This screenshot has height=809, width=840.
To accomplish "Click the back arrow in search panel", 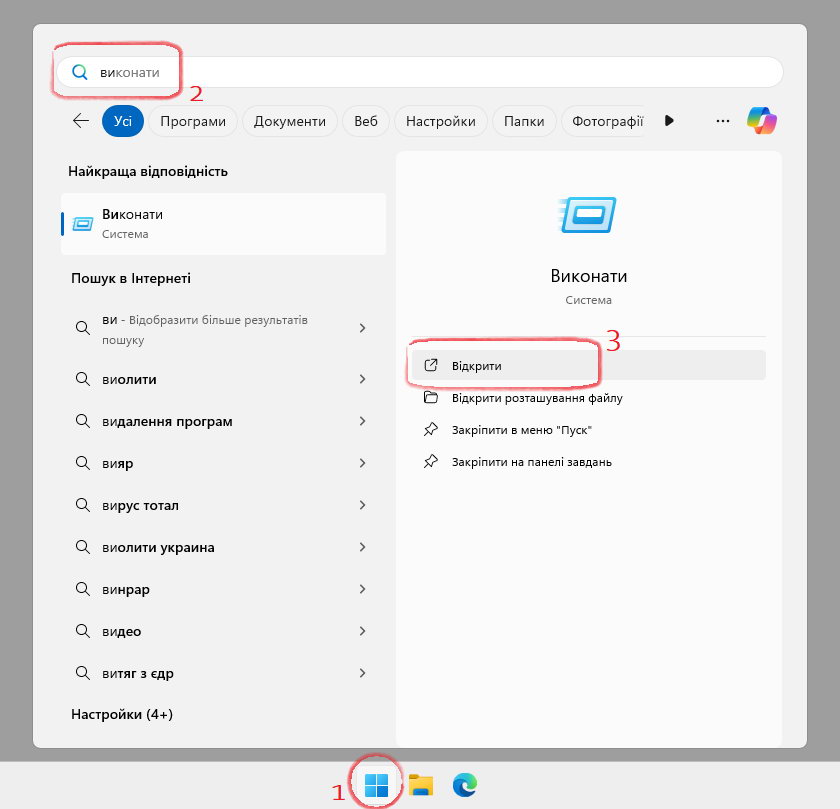I will coord(81,121).
